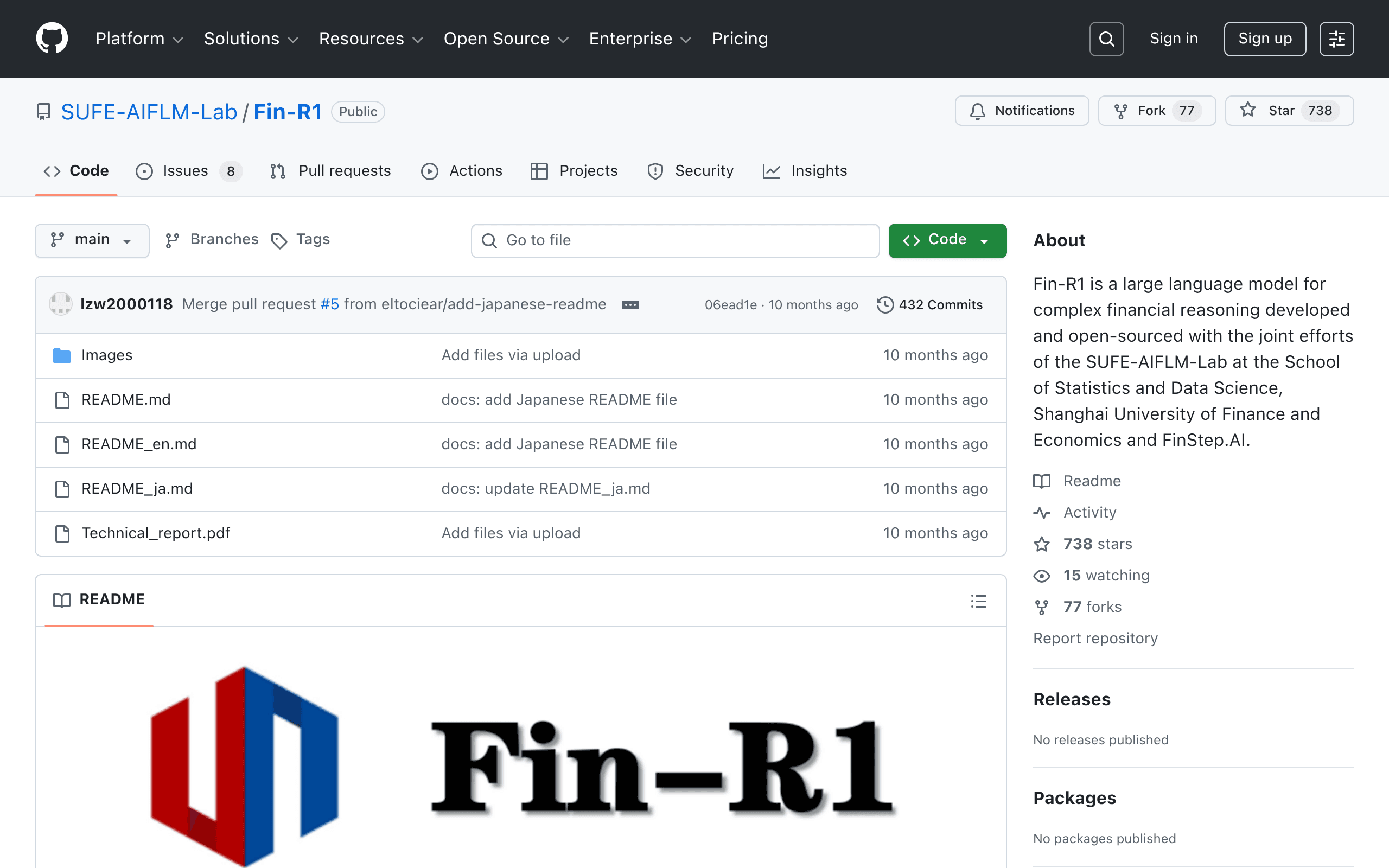The width and height of the screenshot is (1389, 868).
Task: Open Technical_report.pdf file
Action: pos(156,533)
